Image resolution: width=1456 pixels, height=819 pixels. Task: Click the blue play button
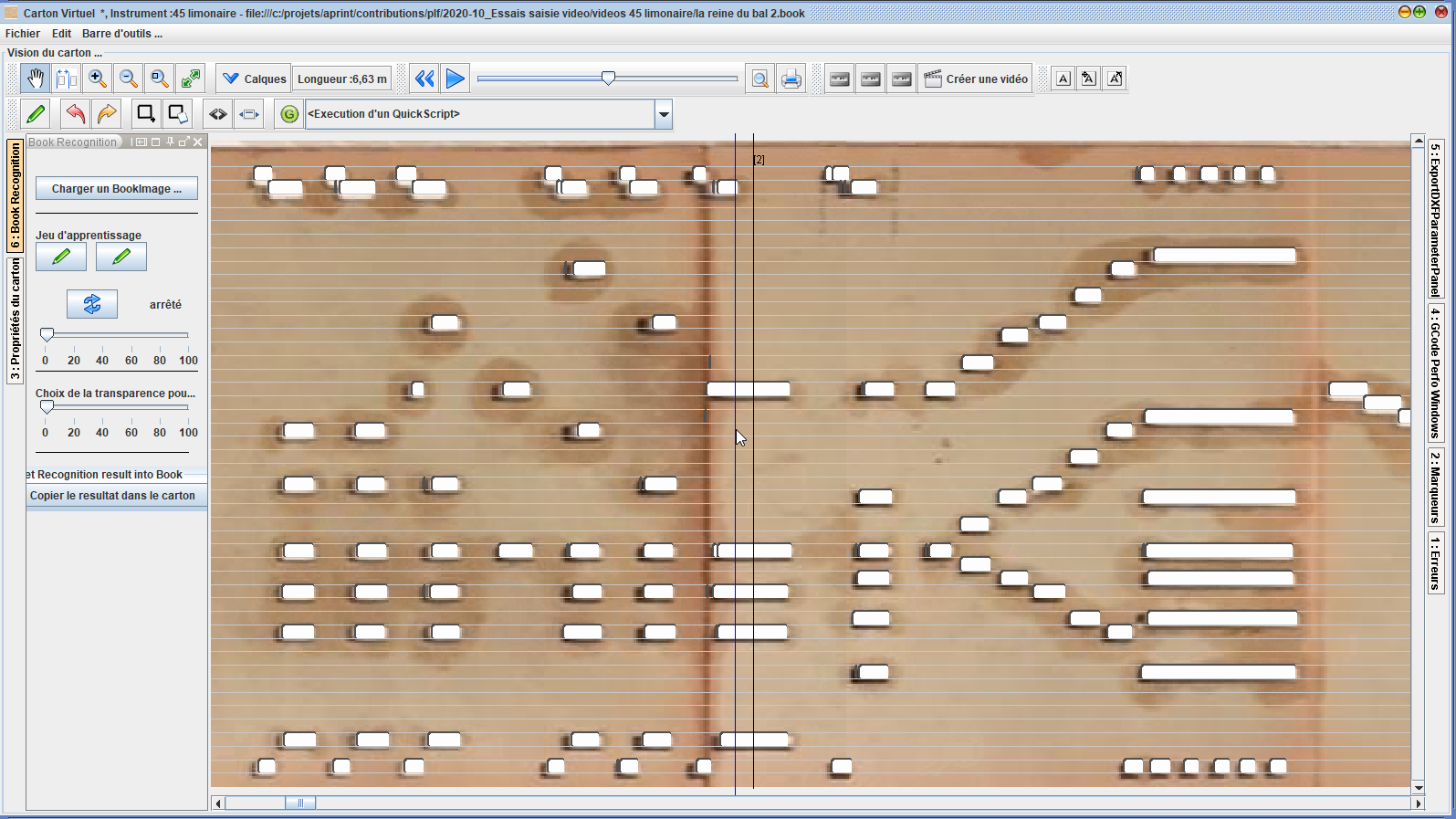tap(456, 79)
